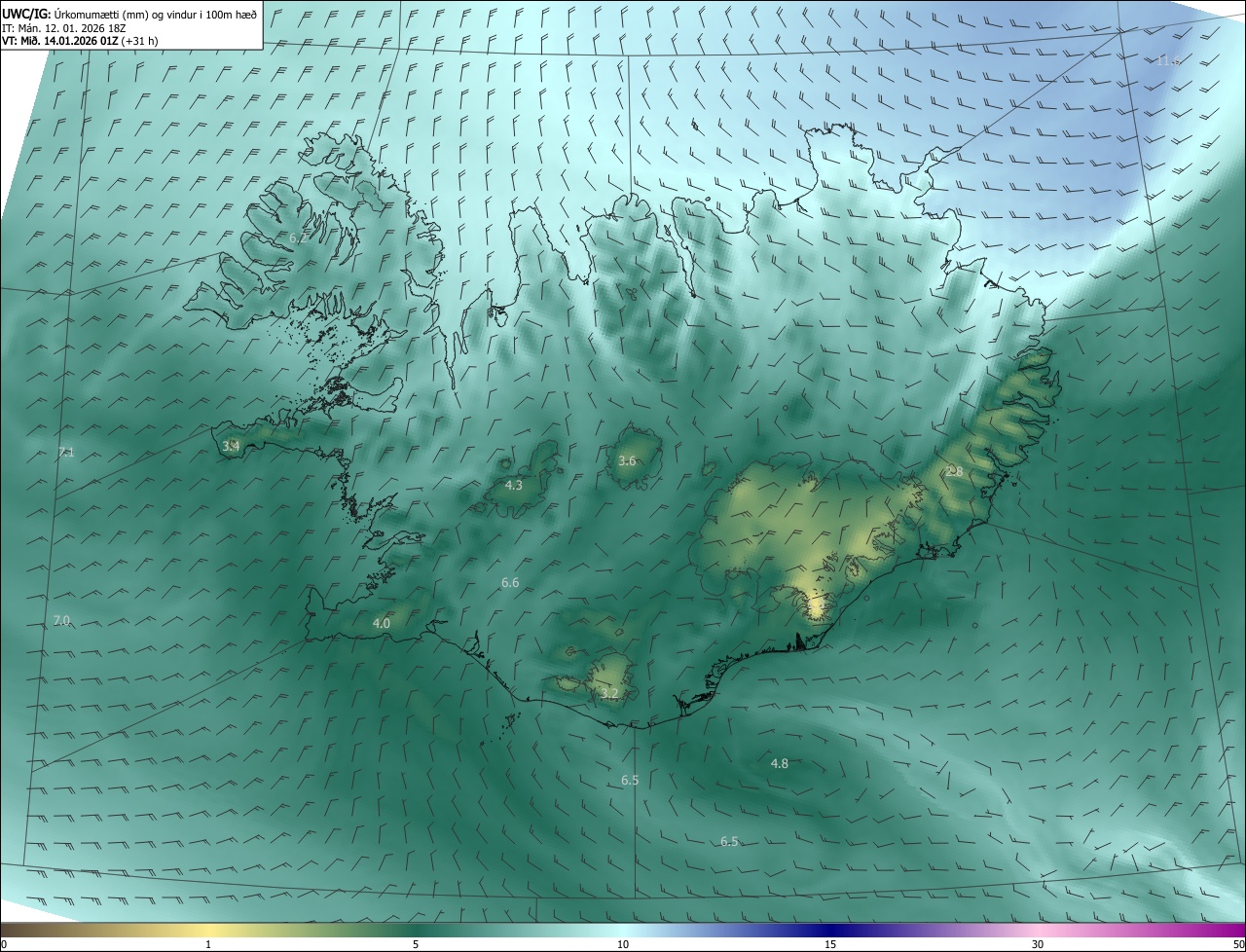Click the valid time 'VT: Mið. 14.01.2026 01Z (+31 h)'
This screenshot has height=952, width=1246.
pos(81,41)
